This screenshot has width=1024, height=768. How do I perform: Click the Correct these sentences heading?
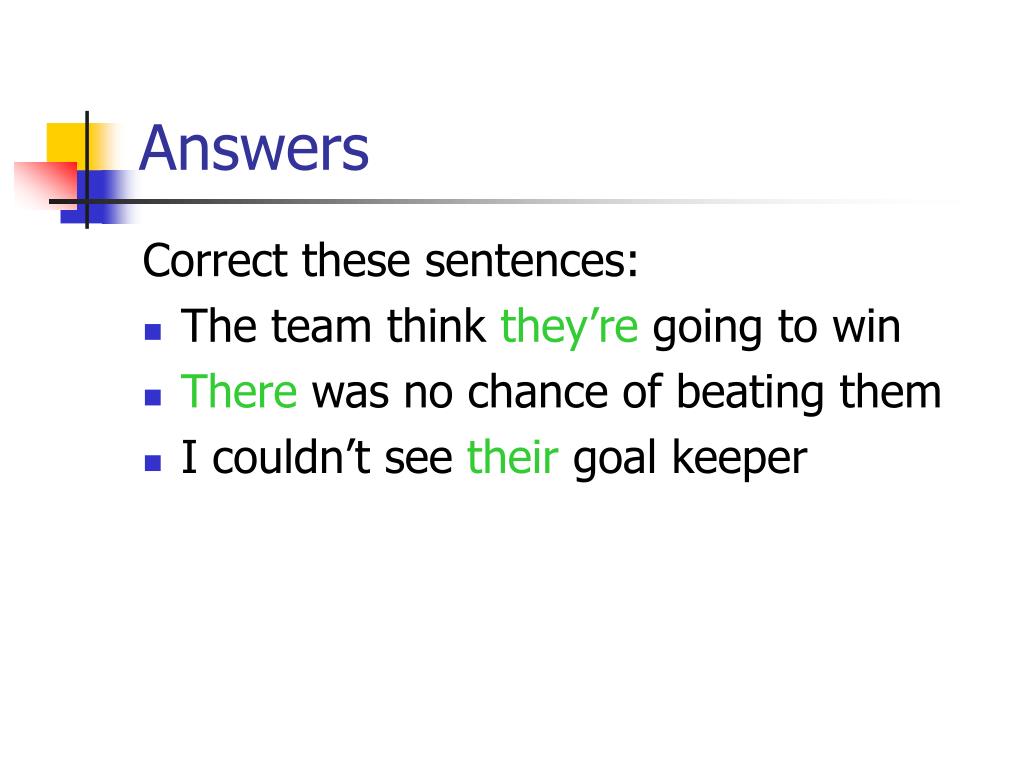[390, 261]
